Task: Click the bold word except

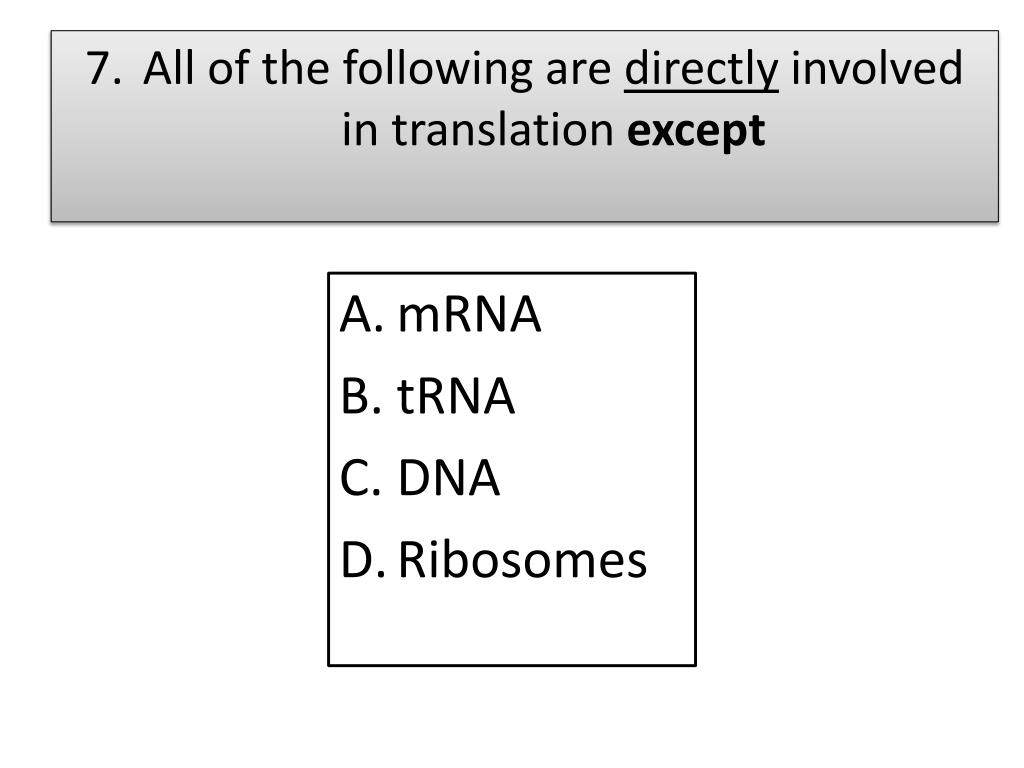Action: 696,131
